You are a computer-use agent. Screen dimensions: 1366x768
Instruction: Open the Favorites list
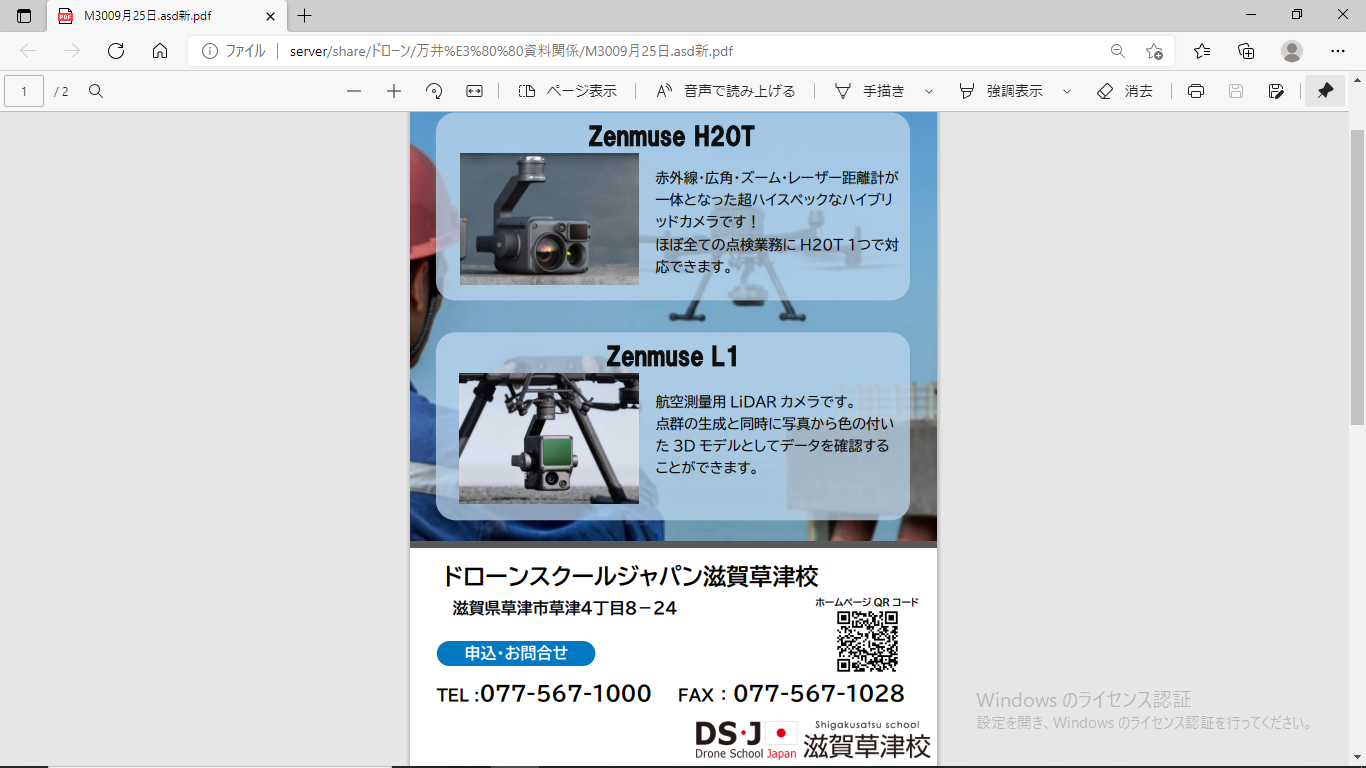(x=1202, y=51)
